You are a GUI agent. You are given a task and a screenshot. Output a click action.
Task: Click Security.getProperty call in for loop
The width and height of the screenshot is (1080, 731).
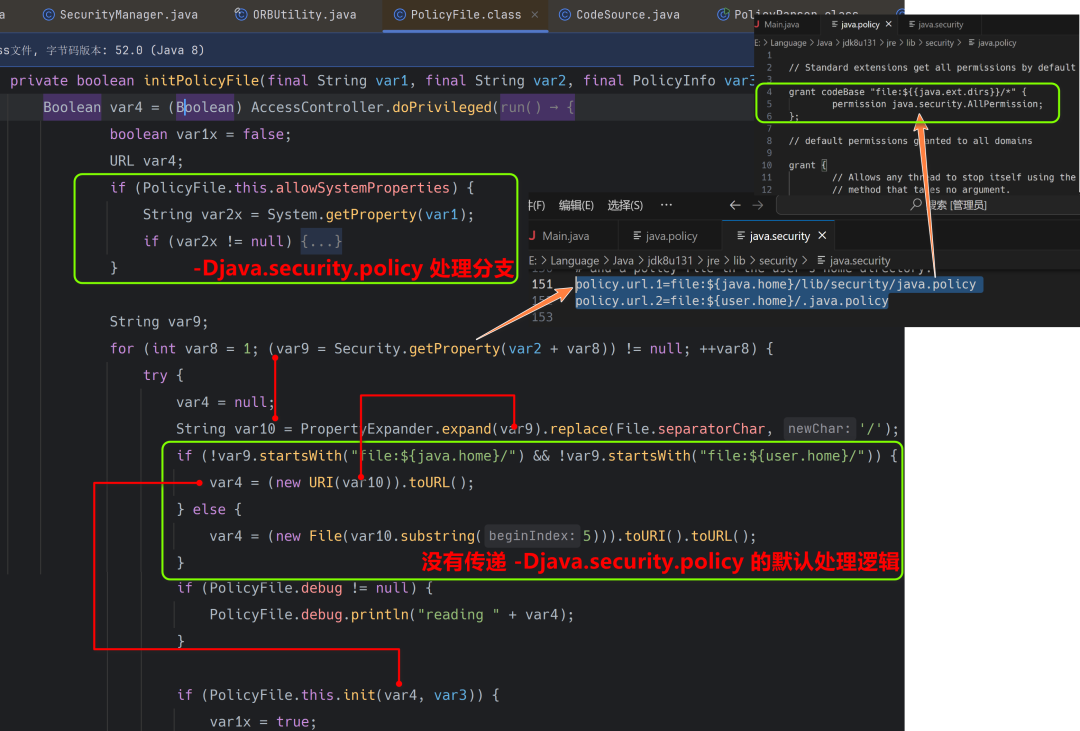(x=475, y=349)
